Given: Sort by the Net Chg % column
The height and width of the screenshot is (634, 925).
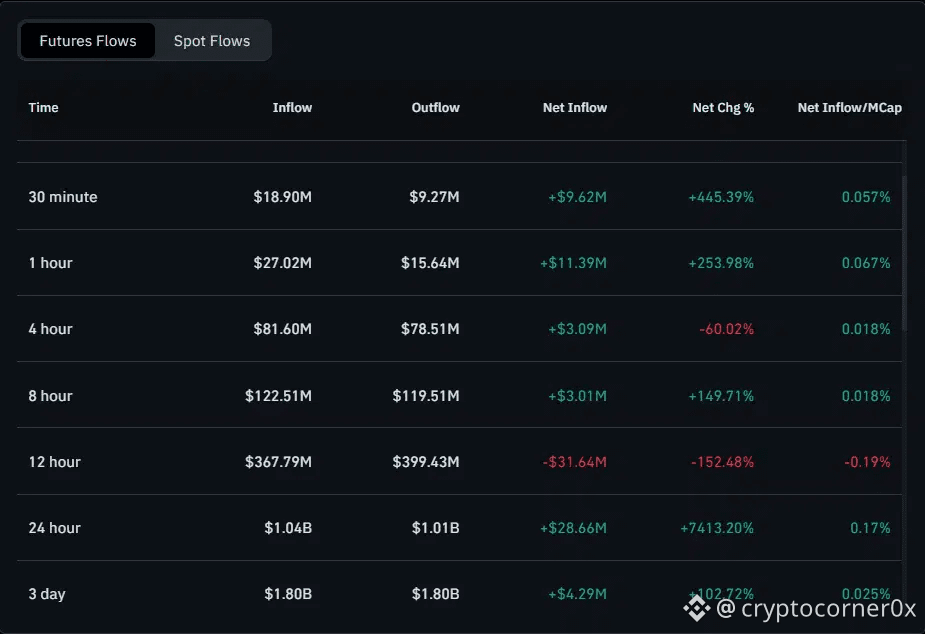Looking at the screenshot, I should (x=723, y=107).
